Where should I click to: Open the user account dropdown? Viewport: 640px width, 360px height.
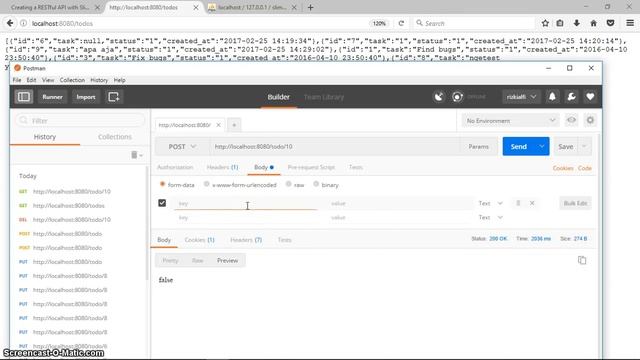(521, 97)
